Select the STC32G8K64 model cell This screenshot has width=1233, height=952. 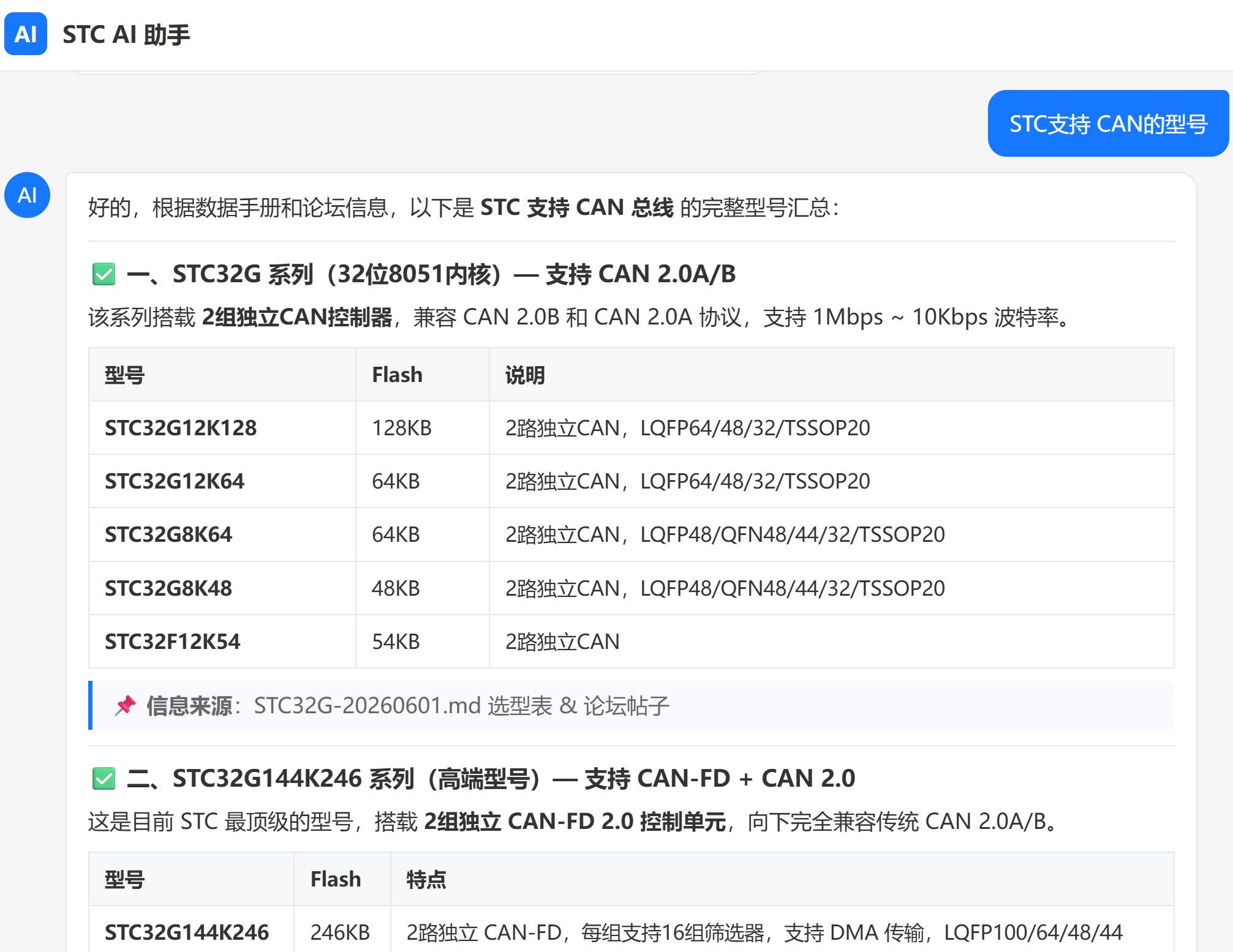pos(222,534)
